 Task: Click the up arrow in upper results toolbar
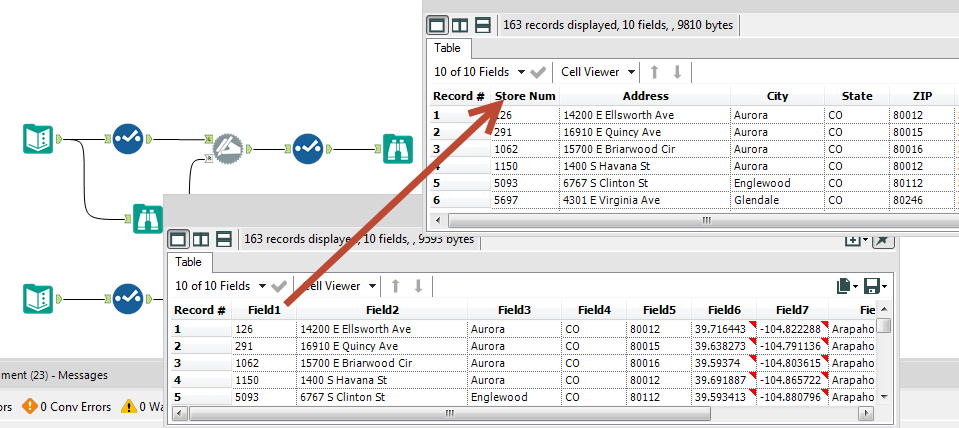[654, 72]
